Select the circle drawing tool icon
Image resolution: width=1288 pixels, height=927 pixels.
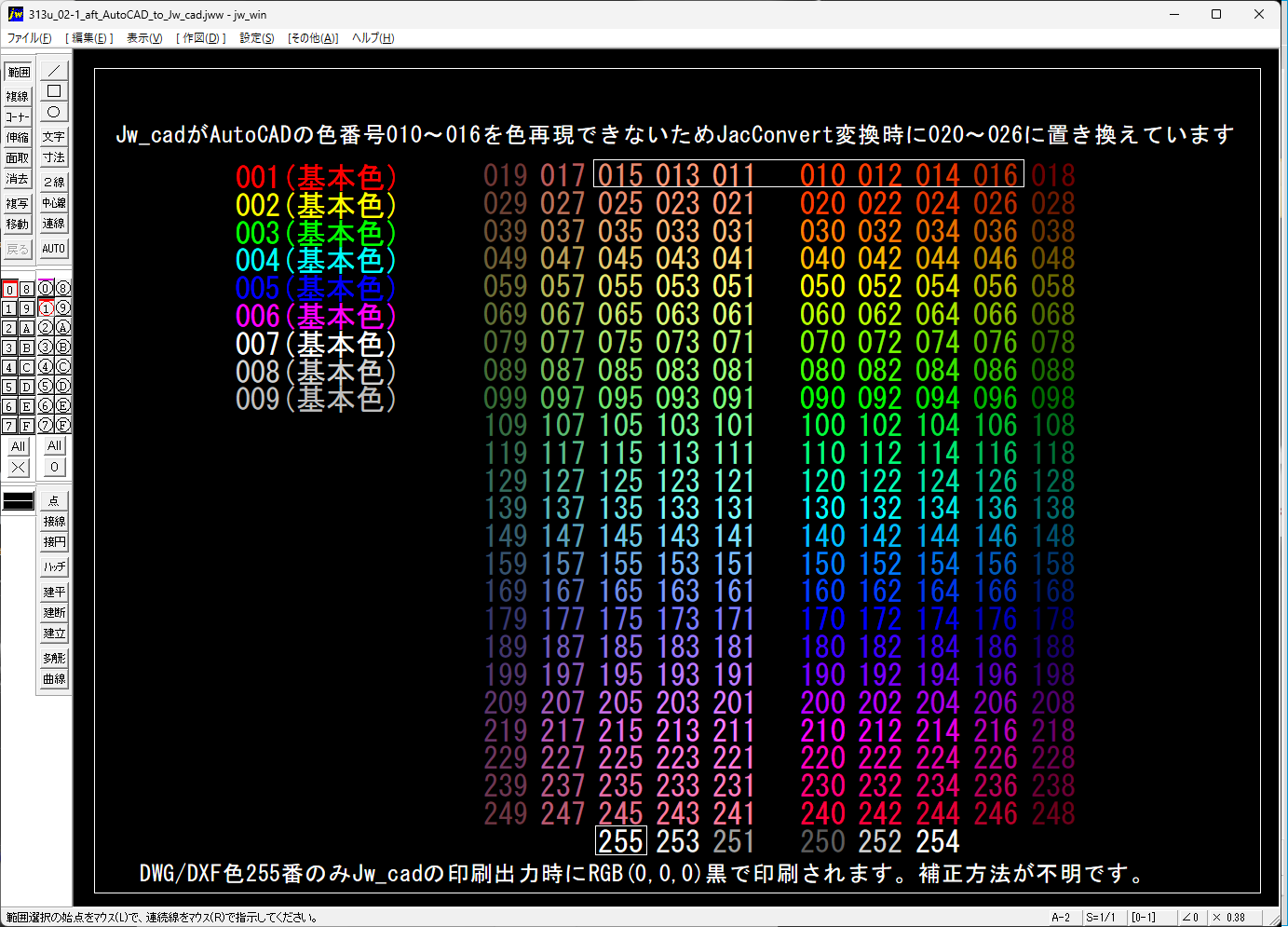[x=54, y=112]
